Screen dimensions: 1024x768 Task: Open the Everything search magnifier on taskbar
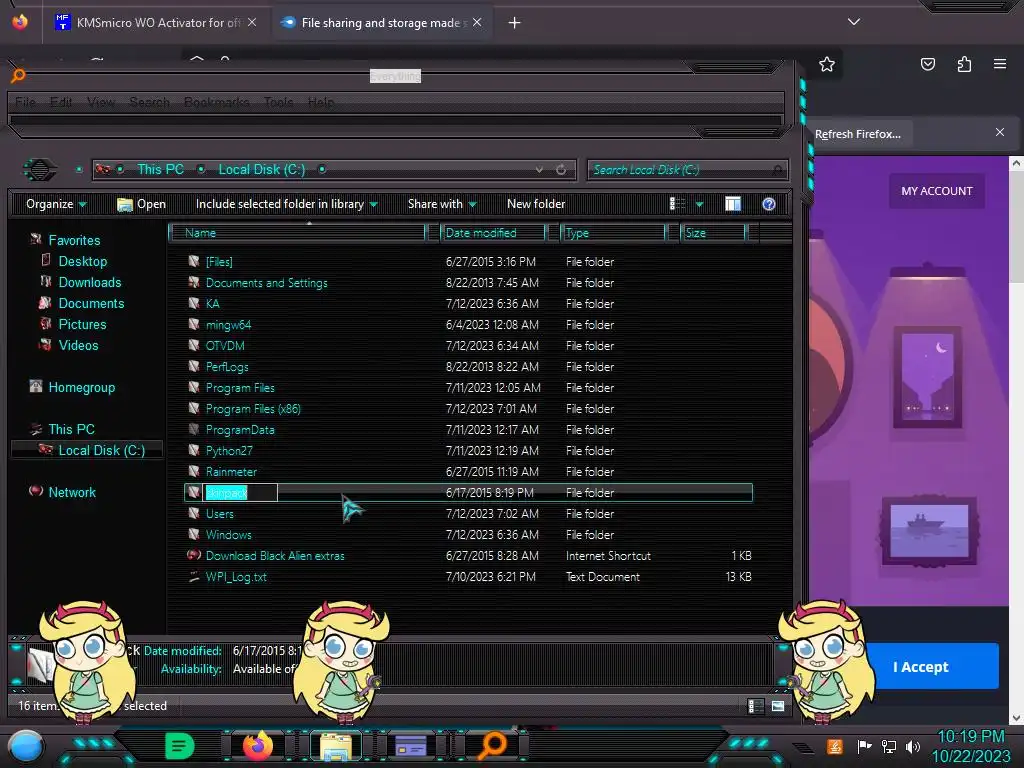[492, 745]
